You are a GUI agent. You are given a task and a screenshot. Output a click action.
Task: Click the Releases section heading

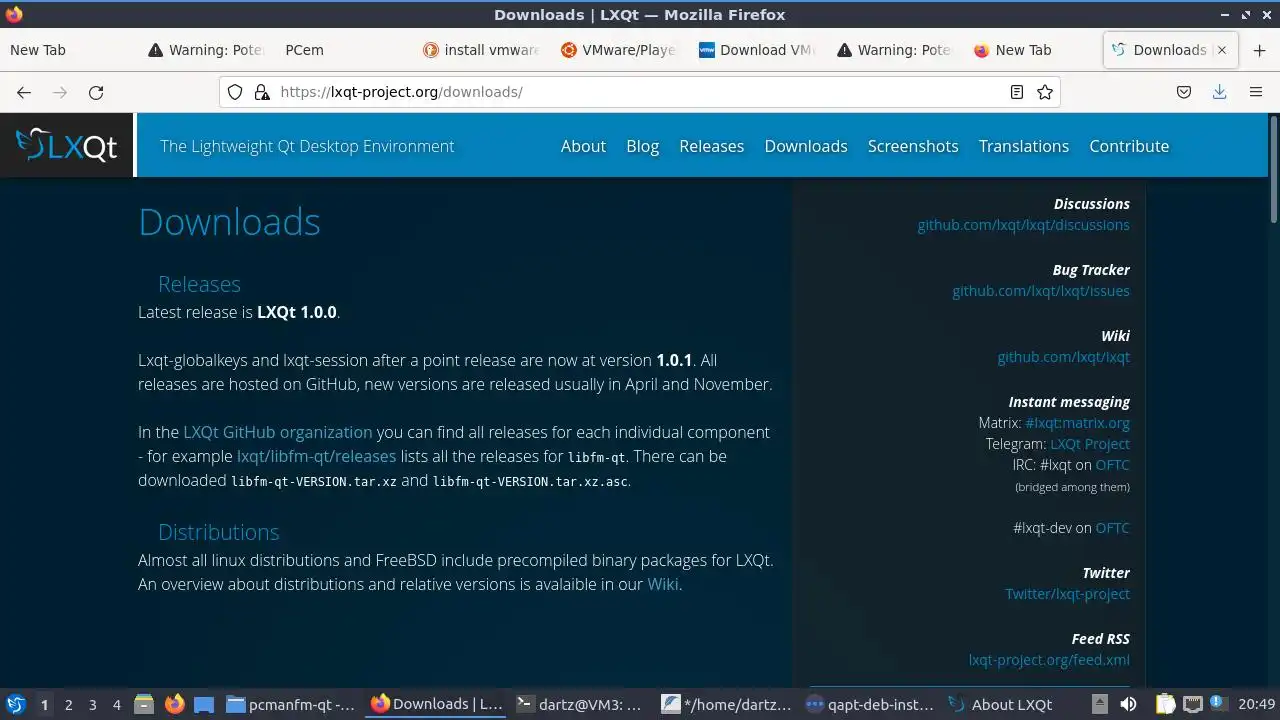pyautogui.click(x=199, y=284)
